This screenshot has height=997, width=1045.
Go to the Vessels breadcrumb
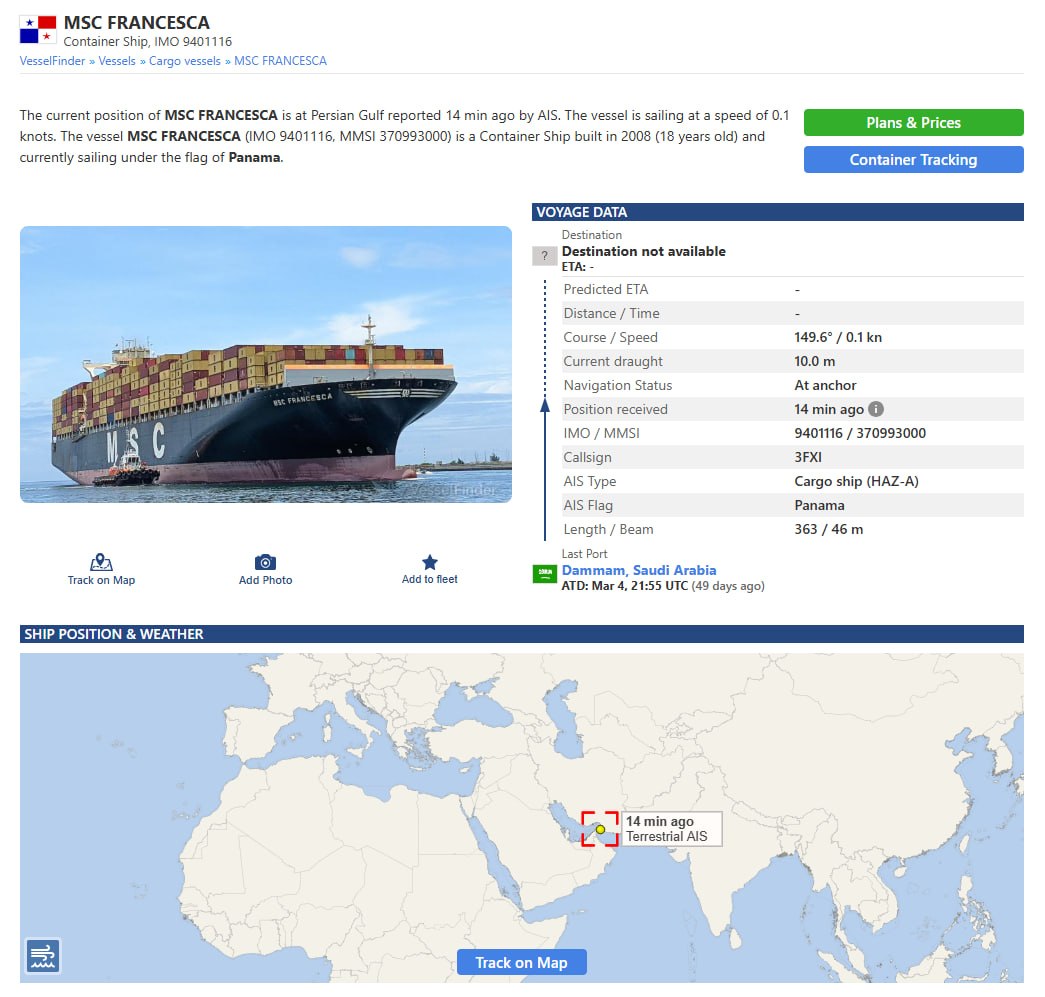tap(117, 61)
